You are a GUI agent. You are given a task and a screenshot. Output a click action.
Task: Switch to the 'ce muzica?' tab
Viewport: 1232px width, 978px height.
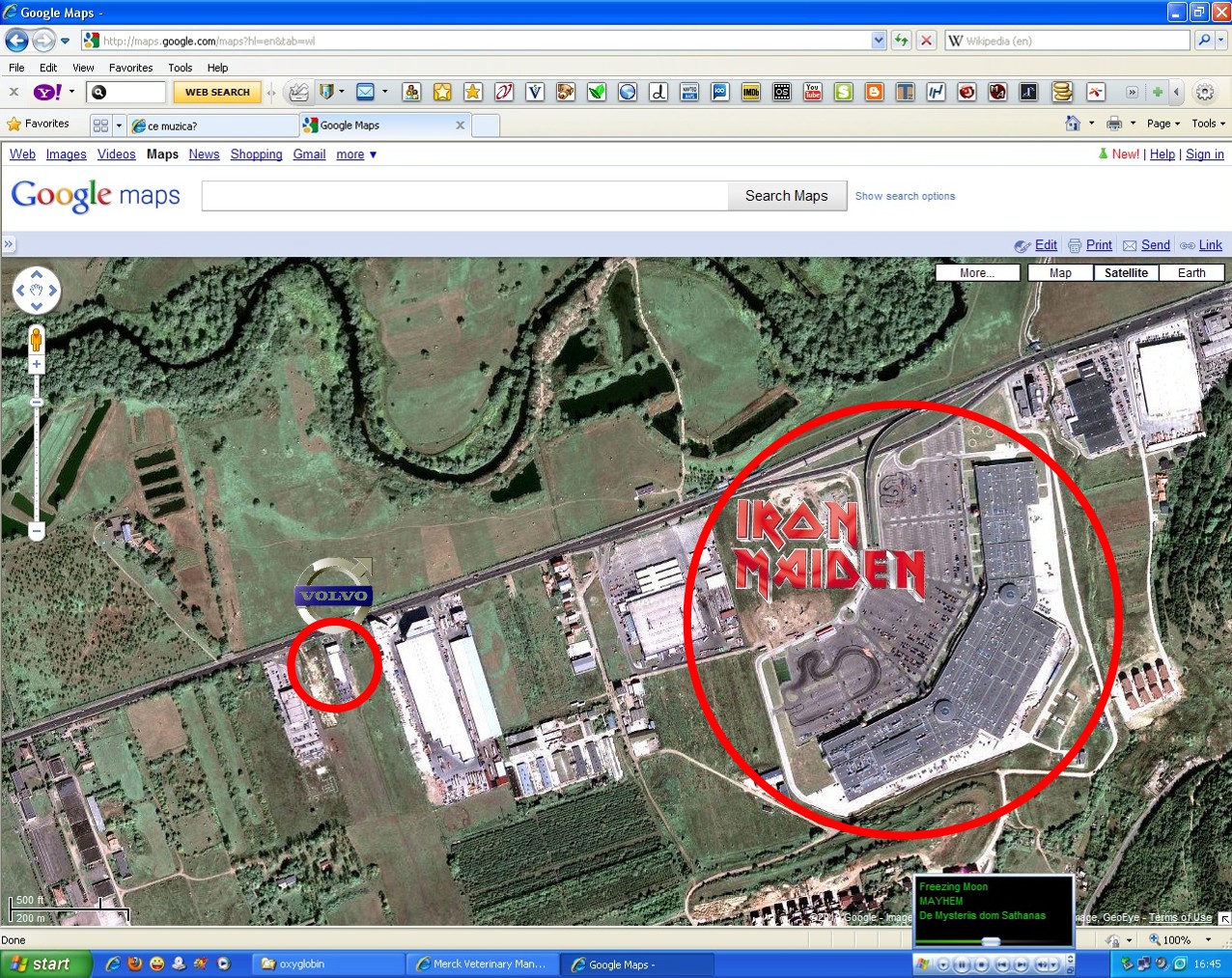click(x=212, y=126)
